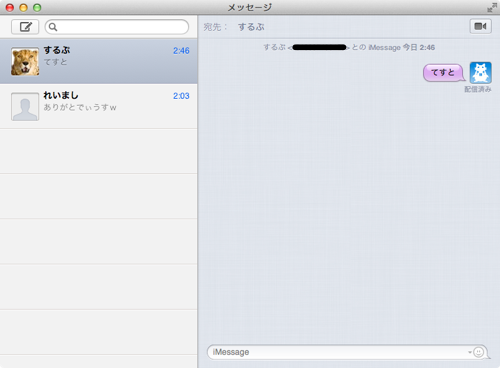Click the search magnifier icon
This screenshot has height=368, width=500.
53,27
